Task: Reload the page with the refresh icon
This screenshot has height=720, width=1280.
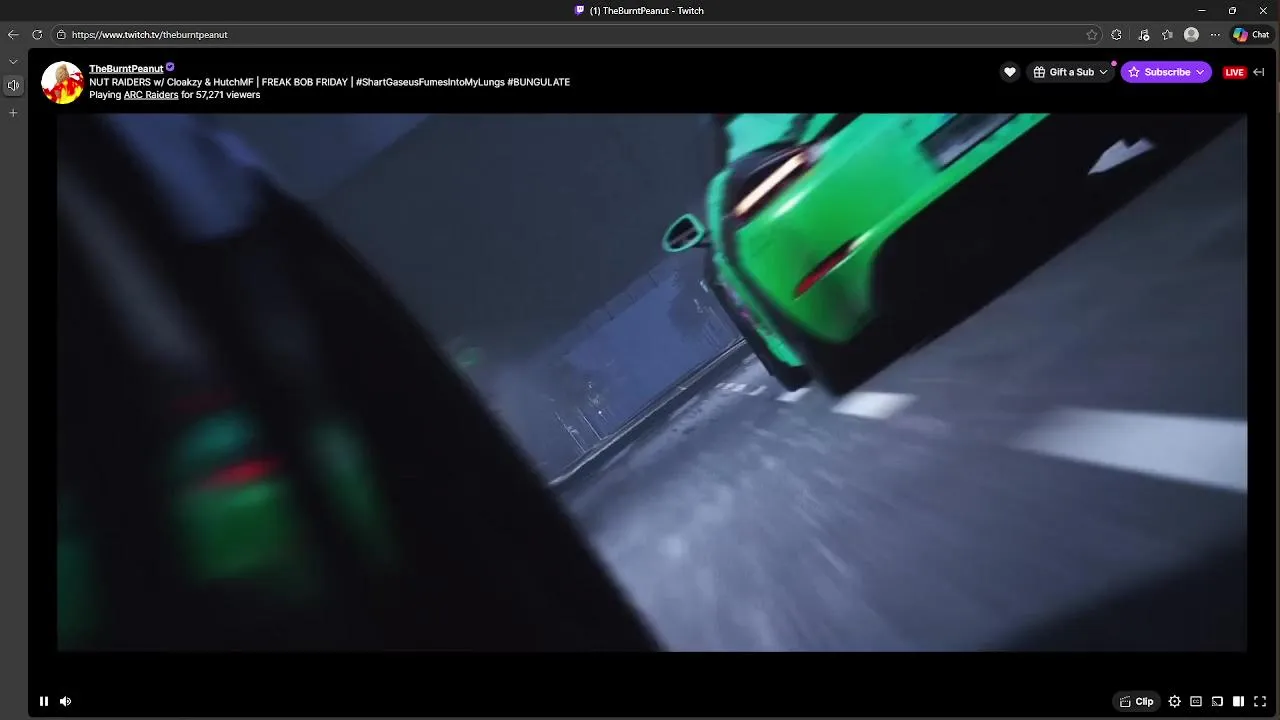Action: [37, 34]
